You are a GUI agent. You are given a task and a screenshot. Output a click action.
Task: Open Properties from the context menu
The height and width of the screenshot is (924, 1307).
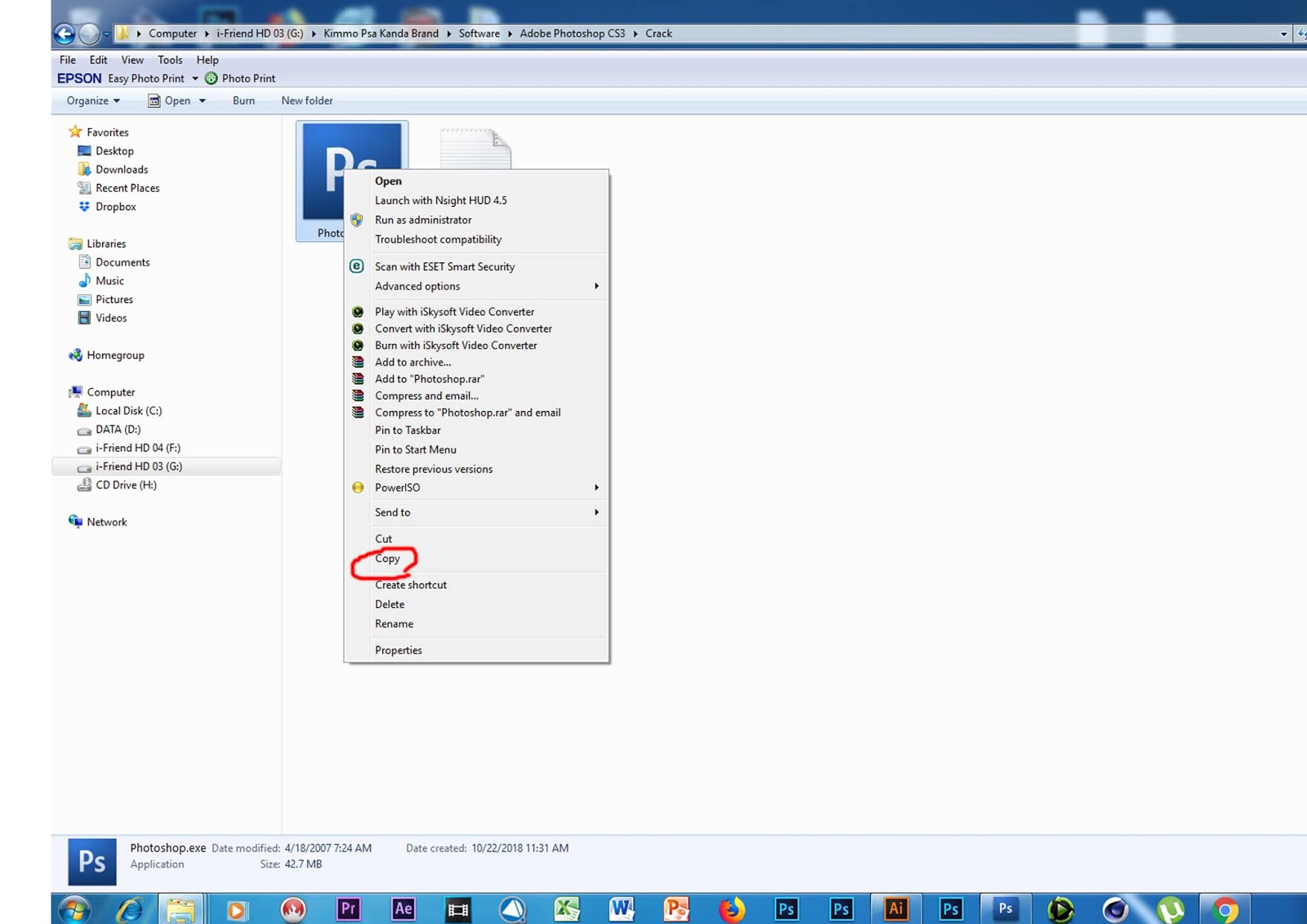click(476, 650)
